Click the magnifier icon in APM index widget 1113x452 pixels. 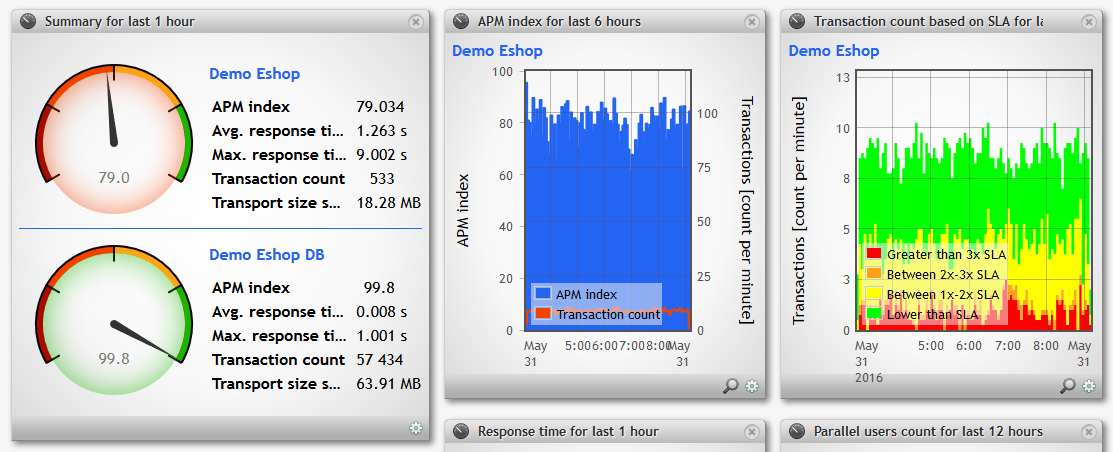coord(732,386)
